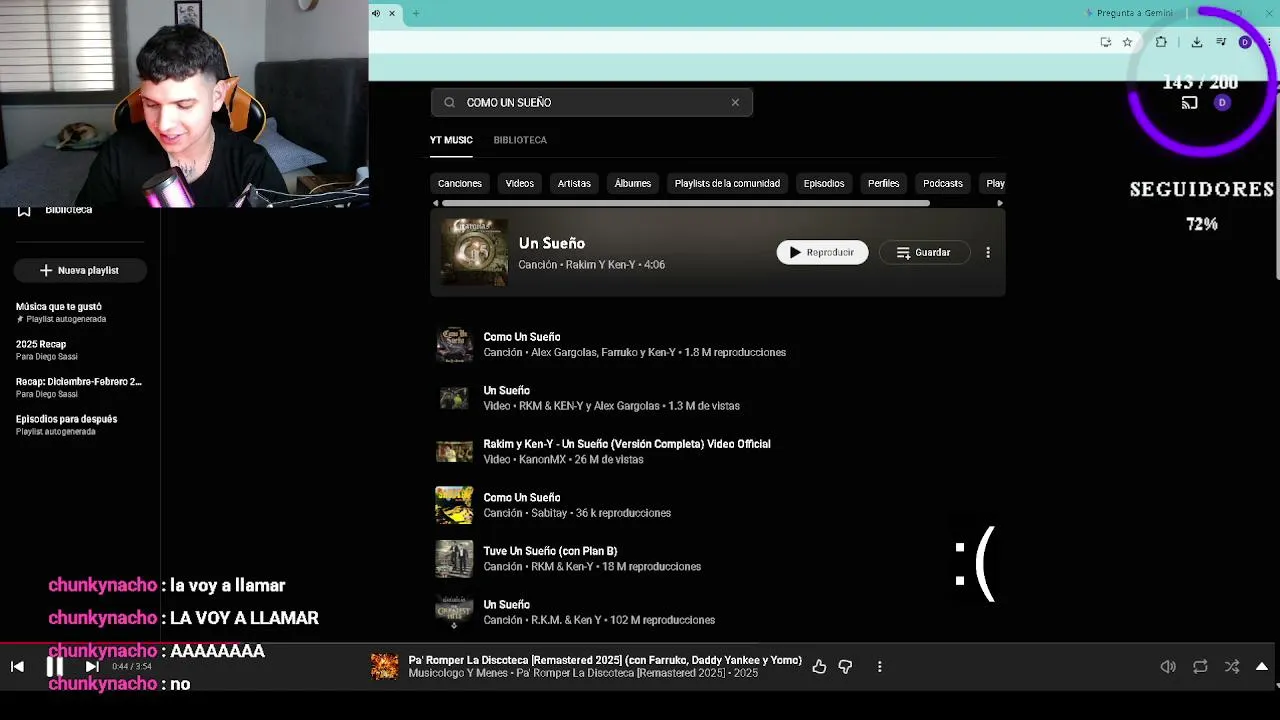Image resolution: width=1280 pixels, height=720 pixels.
Task: Open more options for Un Sueño top result
Action: click(988, 253)
